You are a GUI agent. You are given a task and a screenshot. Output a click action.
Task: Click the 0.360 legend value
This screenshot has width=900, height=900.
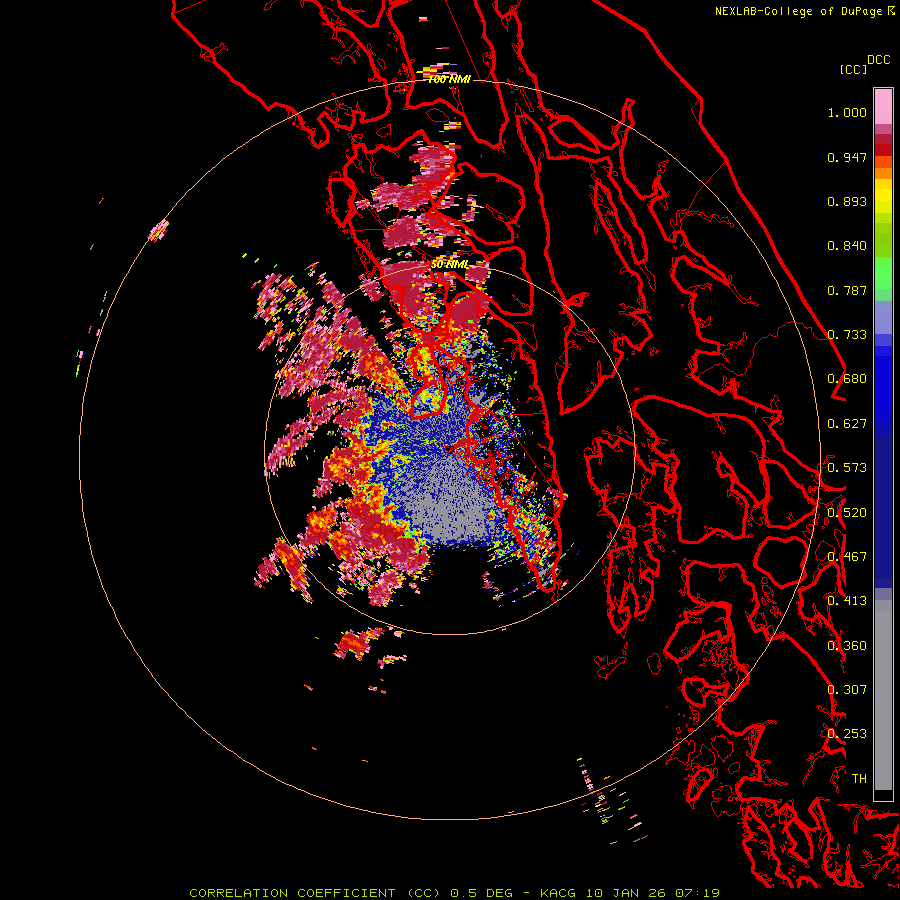(x=847, y=646)
